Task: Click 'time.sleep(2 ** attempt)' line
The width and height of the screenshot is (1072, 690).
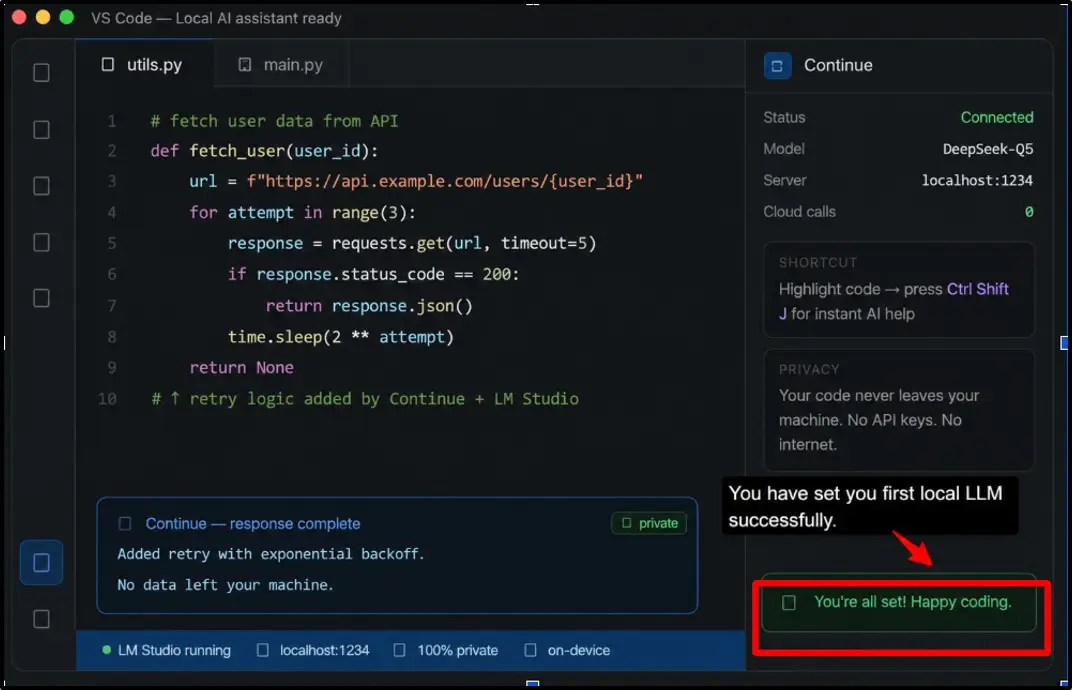Action: [340, 336]
